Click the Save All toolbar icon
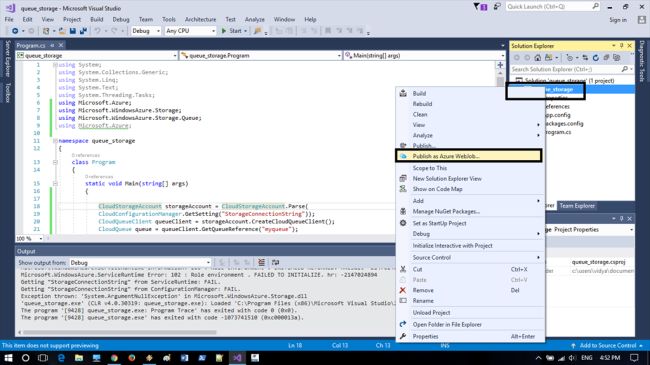The image size is (650, 365). pos(83,31)
